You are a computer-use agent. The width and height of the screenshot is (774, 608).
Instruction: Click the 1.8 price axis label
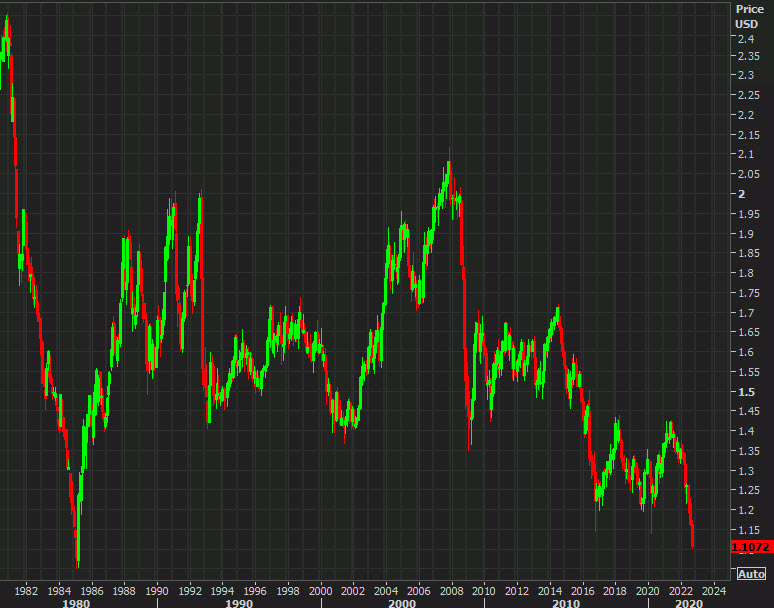coord(746,273)
